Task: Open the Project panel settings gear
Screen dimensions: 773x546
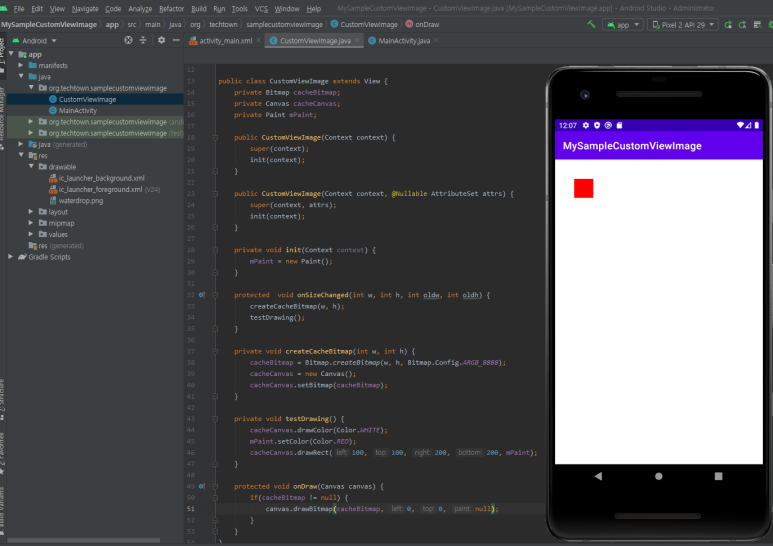Action: (x=161, y=40)
